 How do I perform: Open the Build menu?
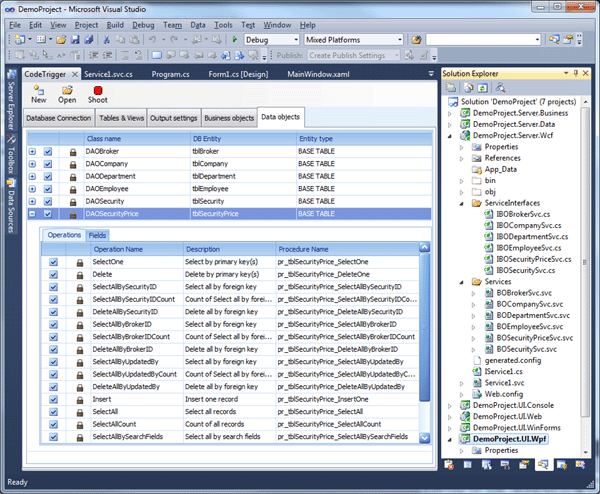pyautogui.click(x=115, y=25)
